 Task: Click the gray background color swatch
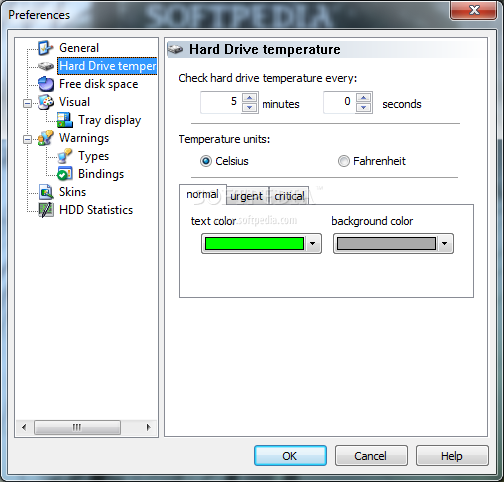[386, 244]
